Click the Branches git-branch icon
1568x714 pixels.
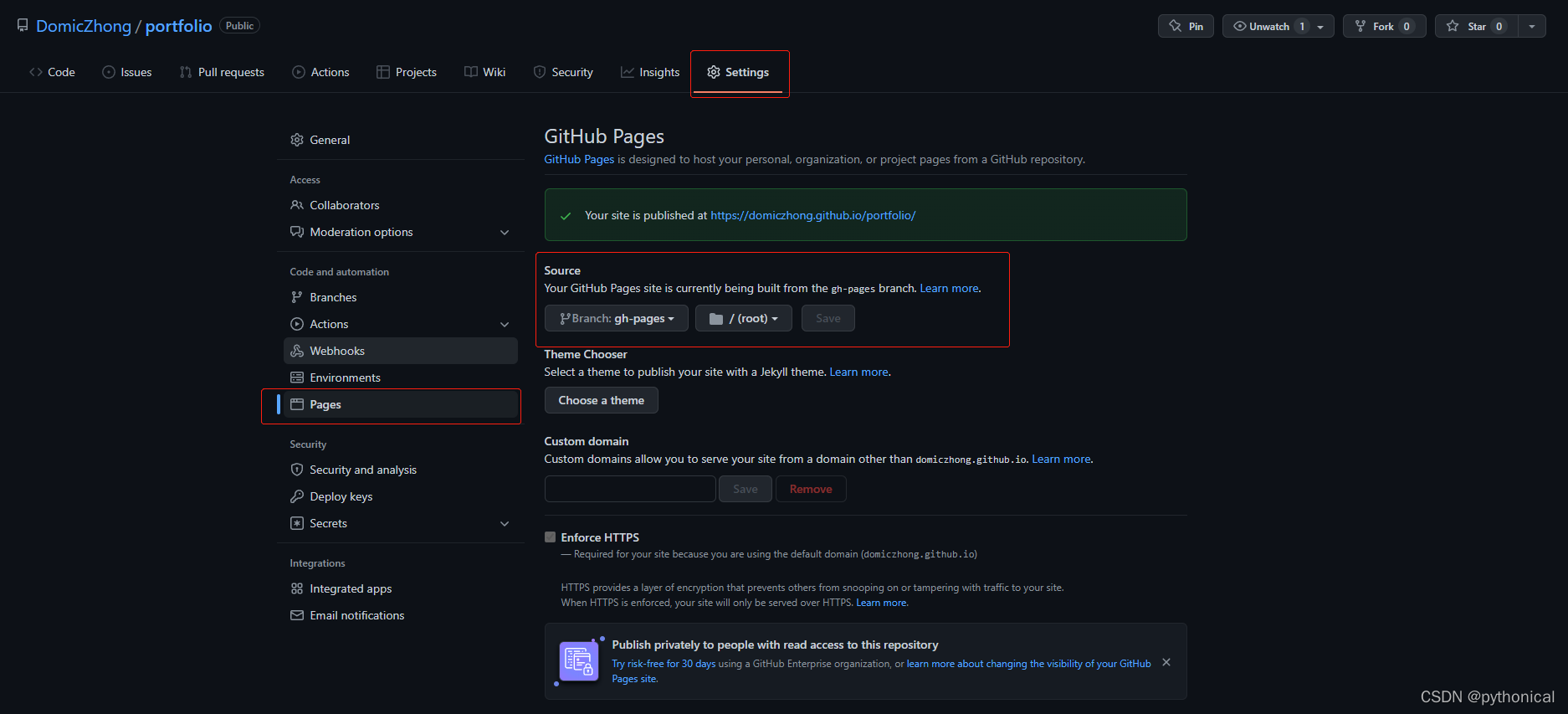[297, 297]
